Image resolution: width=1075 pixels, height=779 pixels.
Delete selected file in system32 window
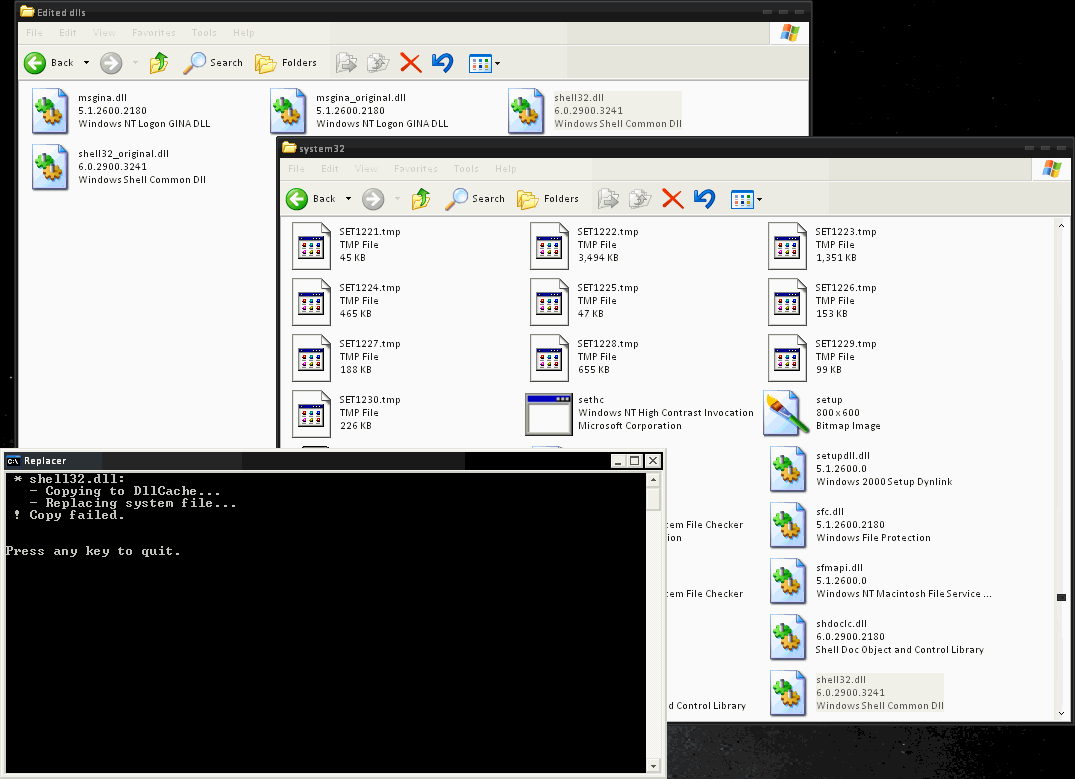coord(673,199)
